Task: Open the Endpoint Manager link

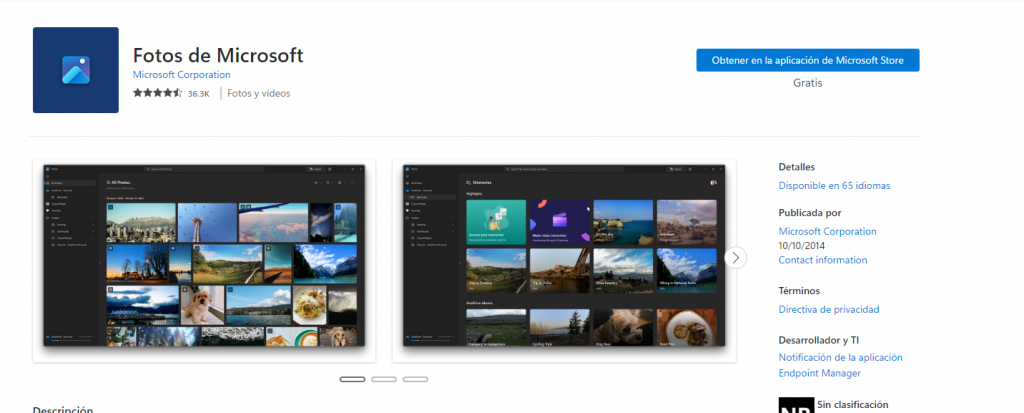Action: coord(820,373)
